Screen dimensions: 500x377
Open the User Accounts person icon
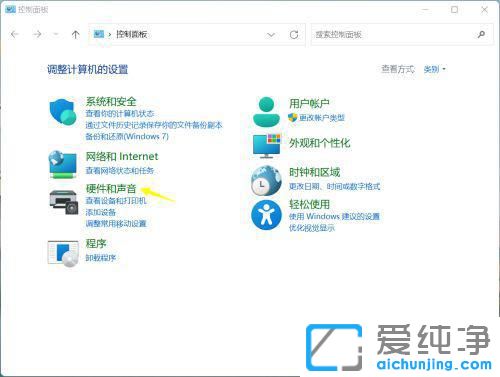pos(266,112)
